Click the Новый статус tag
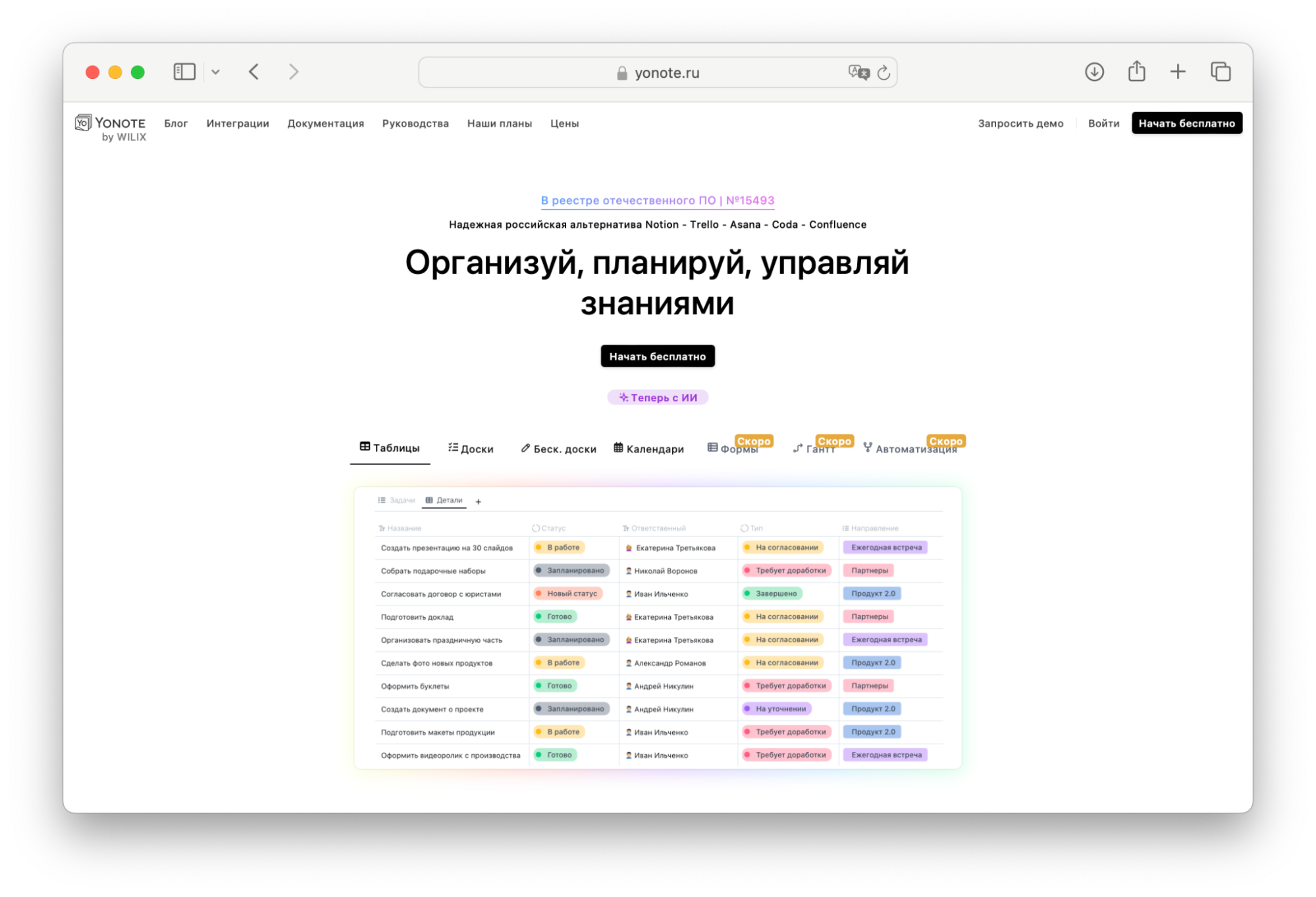The image size is (1316, 897). click(x=568, y=593)
